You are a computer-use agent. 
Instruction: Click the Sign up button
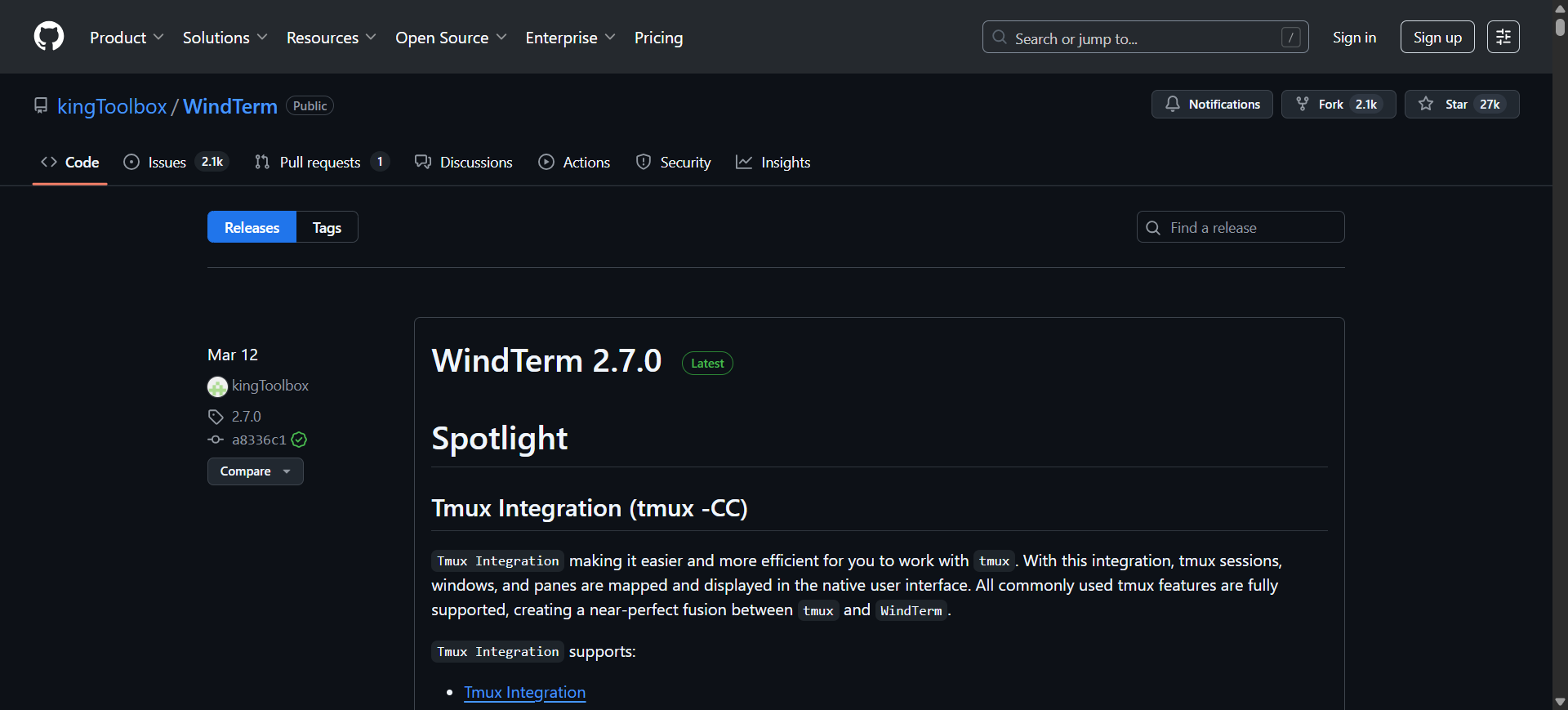tap(1437, 37)
